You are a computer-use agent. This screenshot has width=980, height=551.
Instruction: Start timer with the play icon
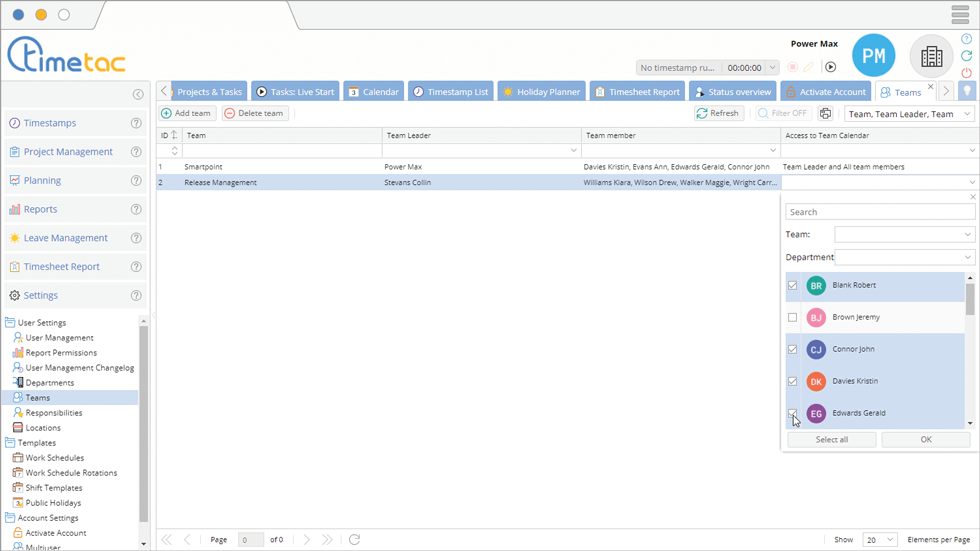pos(830,67)
